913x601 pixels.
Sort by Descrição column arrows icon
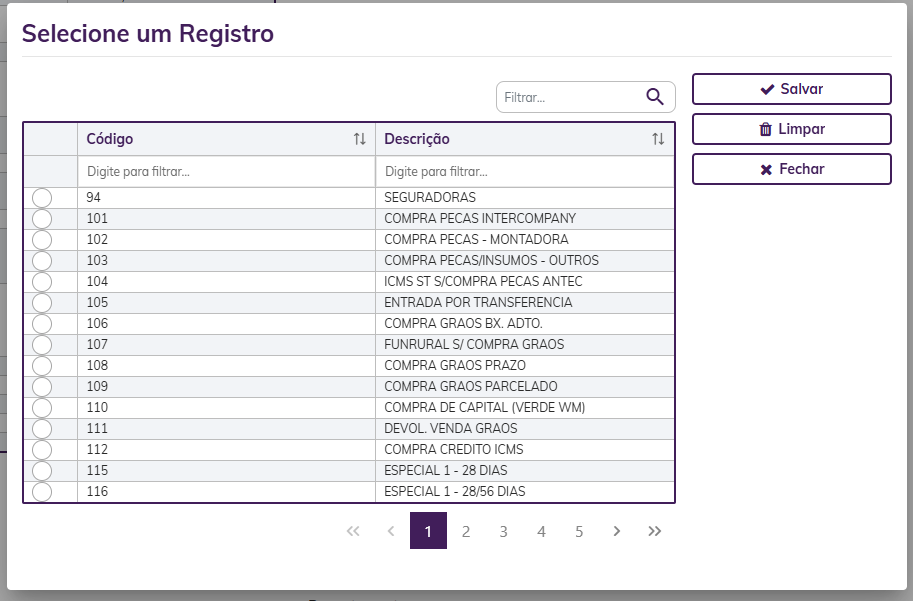click(658, 139)
